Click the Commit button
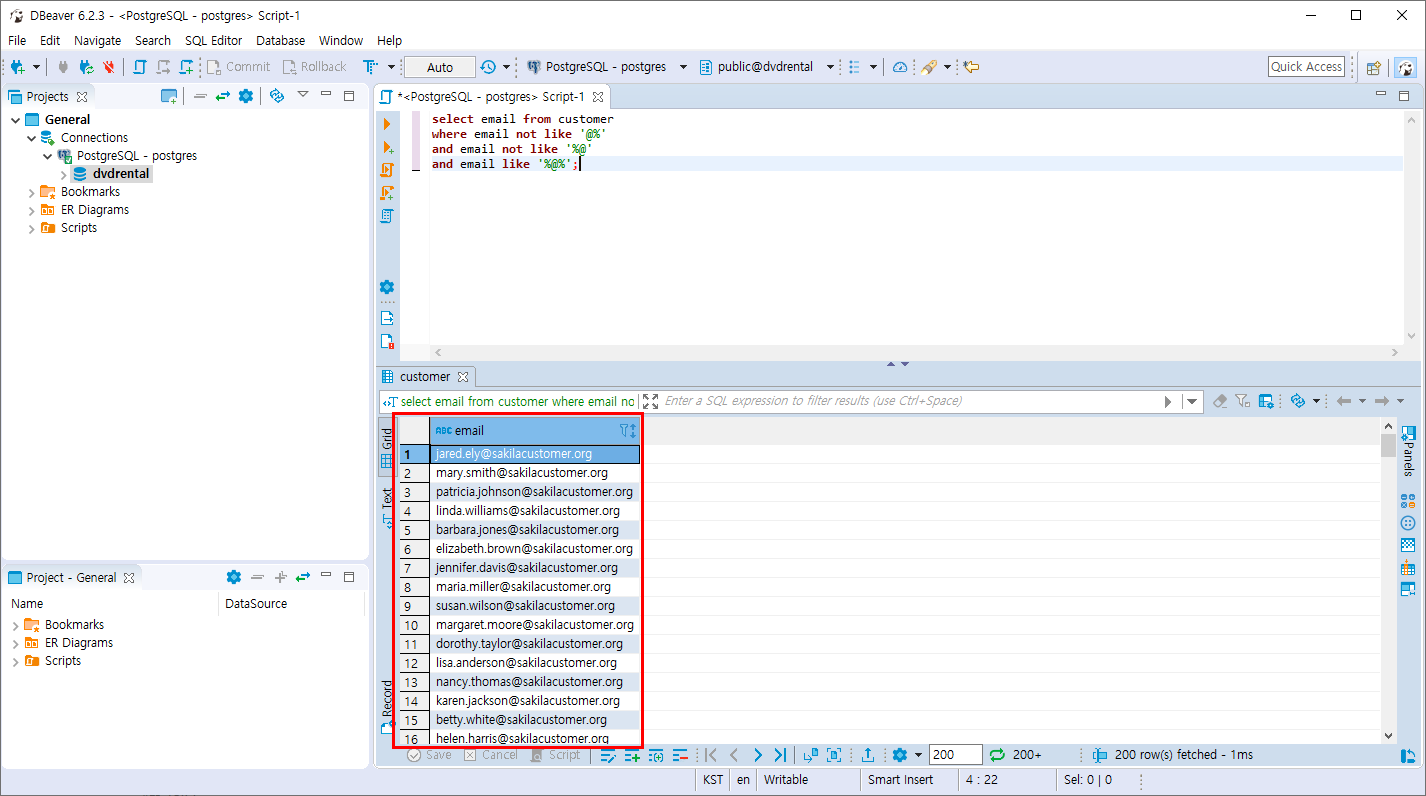 [238, 67]
